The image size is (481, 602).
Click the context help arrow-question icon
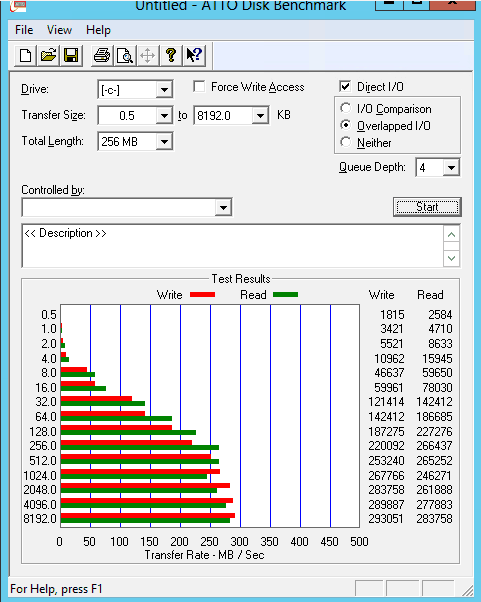[x=194, y=56]
